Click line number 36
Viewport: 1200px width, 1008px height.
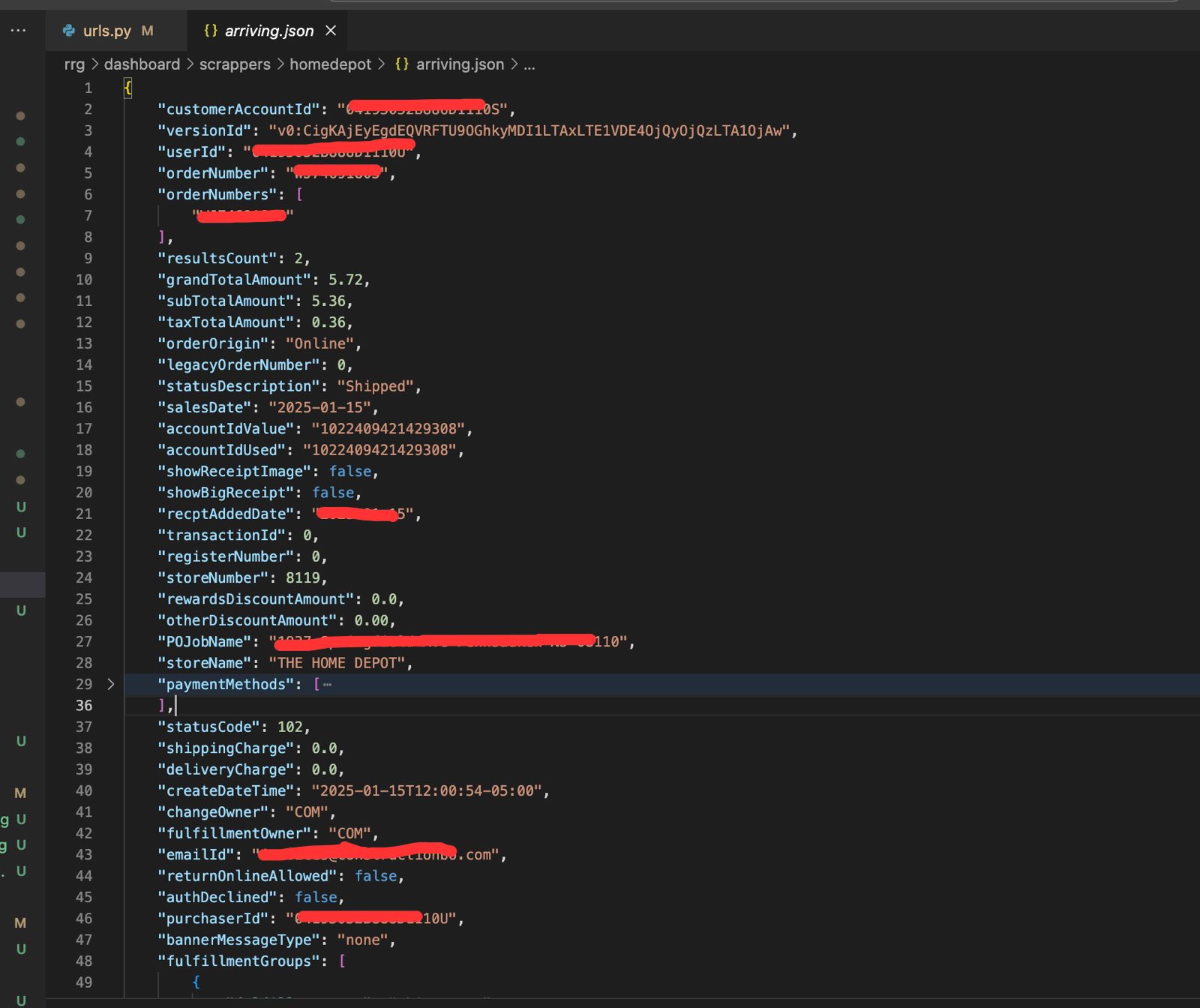84,706
